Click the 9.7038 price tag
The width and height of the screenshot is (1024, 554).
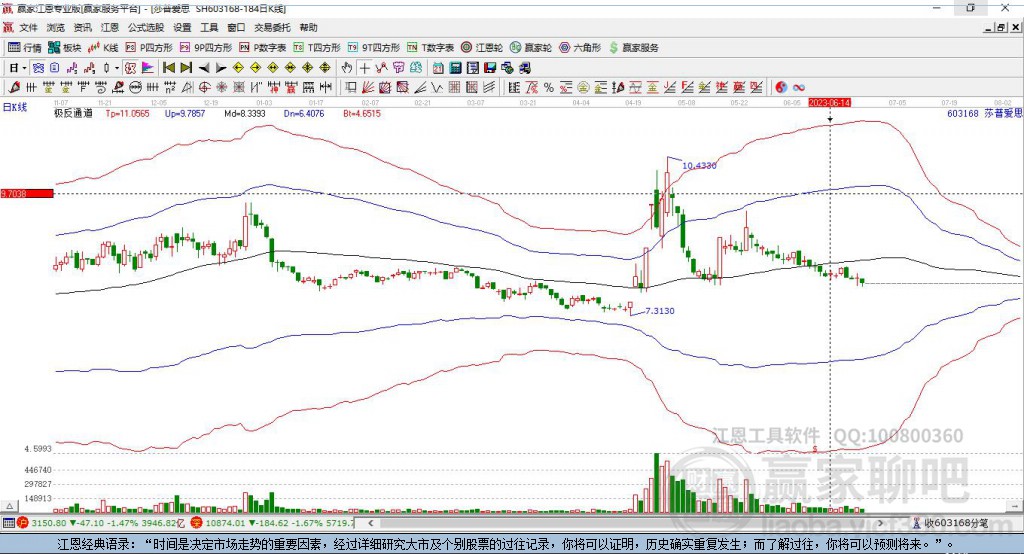point(27,193)
